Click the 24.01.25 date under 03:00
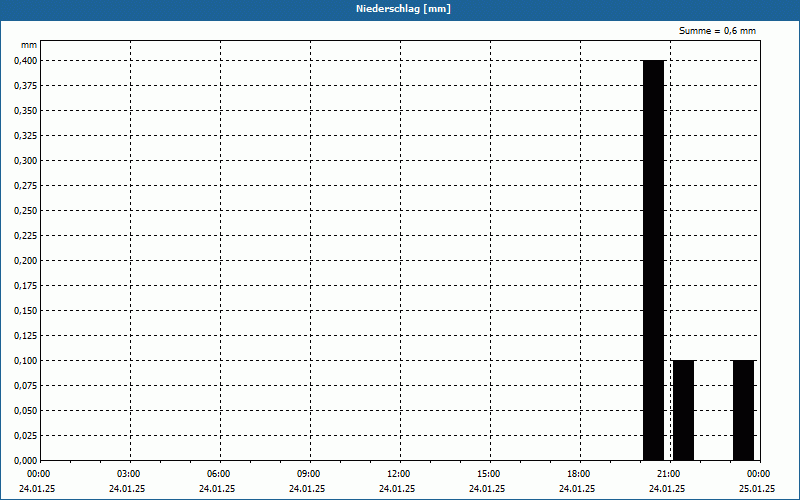This screenshot has height=500, width=800. (127, 489)
